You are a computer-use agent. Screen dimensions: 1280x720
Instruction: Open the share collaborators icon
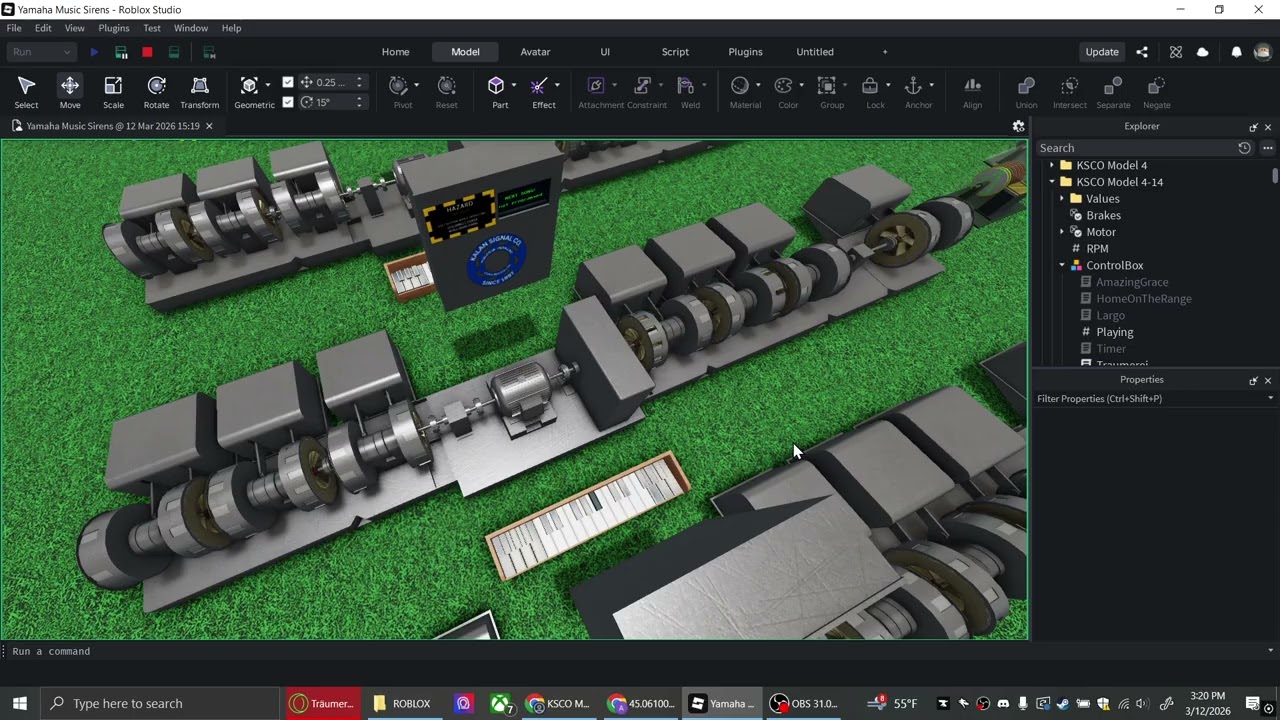pos(1142,52)
